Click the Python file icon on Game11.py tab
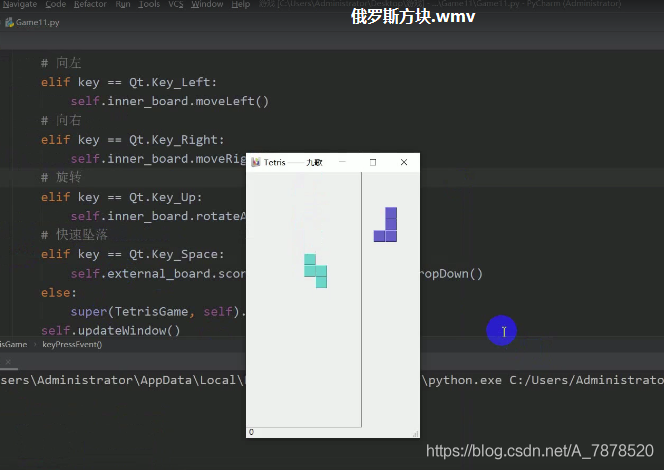Screen dimensions: 664x470 click(9, 22)
